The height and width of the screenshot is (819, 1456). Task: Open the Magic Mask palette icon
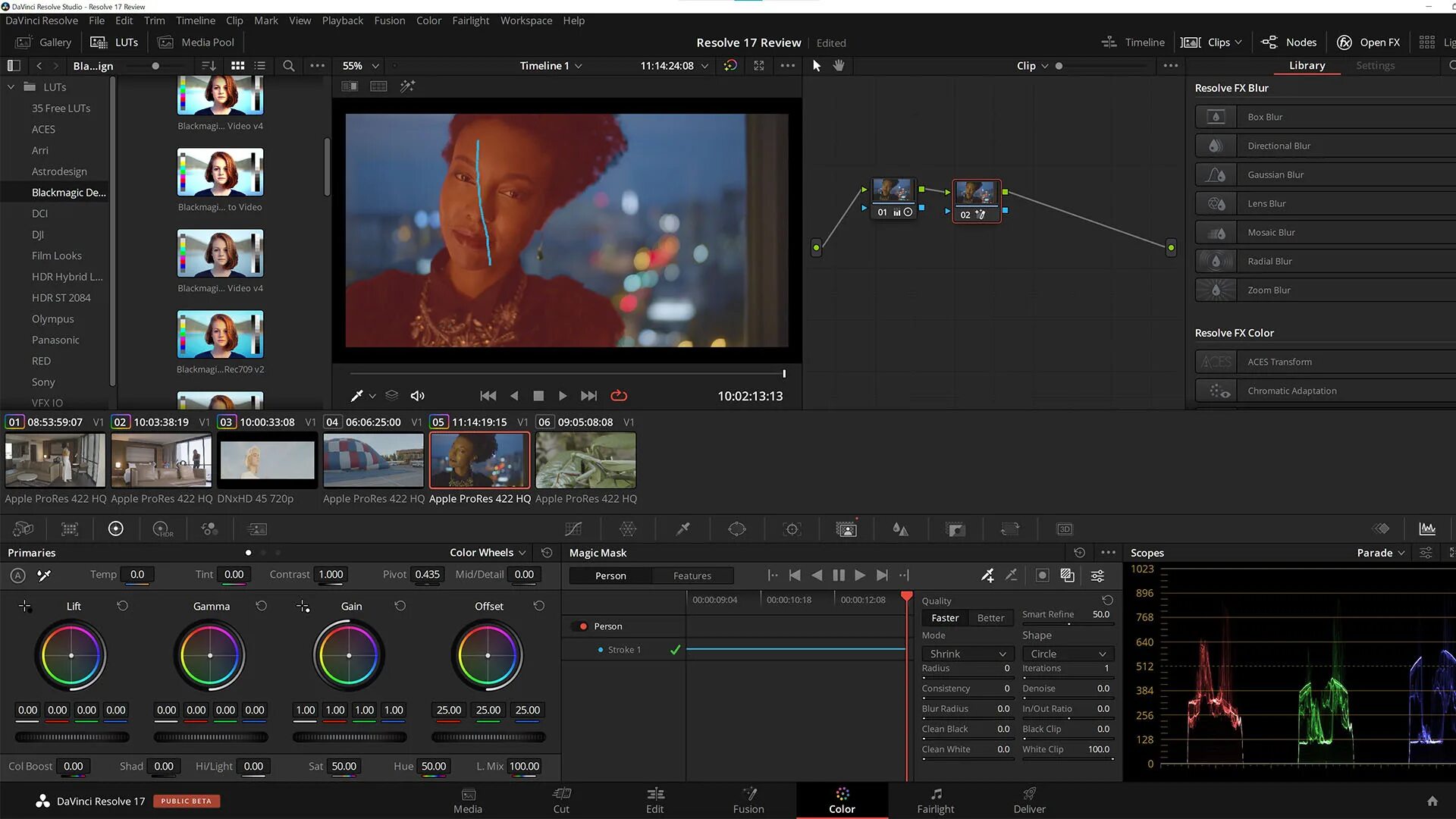[x=846, y=529]
